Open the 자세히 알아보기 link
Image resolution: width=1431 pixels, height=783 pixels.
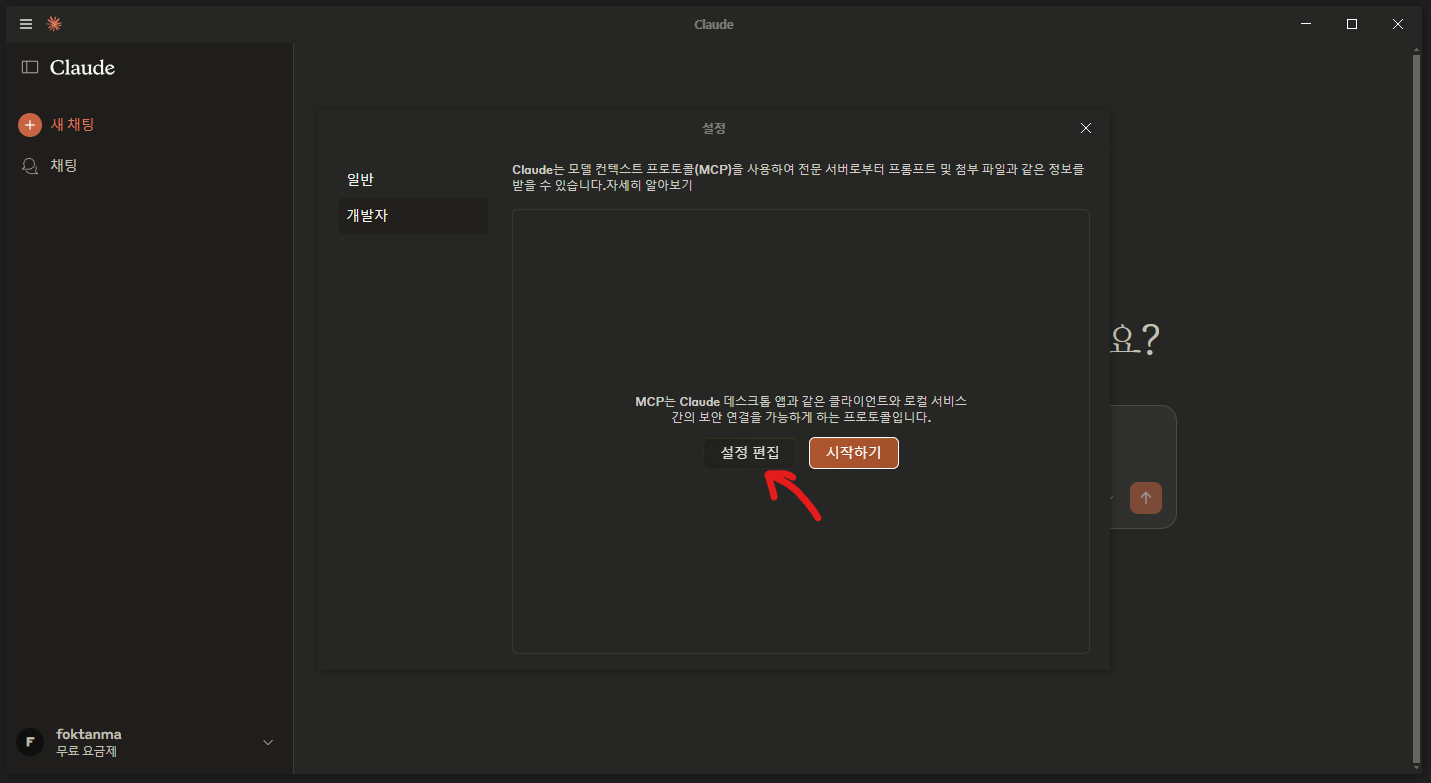[x=649, y=185]
